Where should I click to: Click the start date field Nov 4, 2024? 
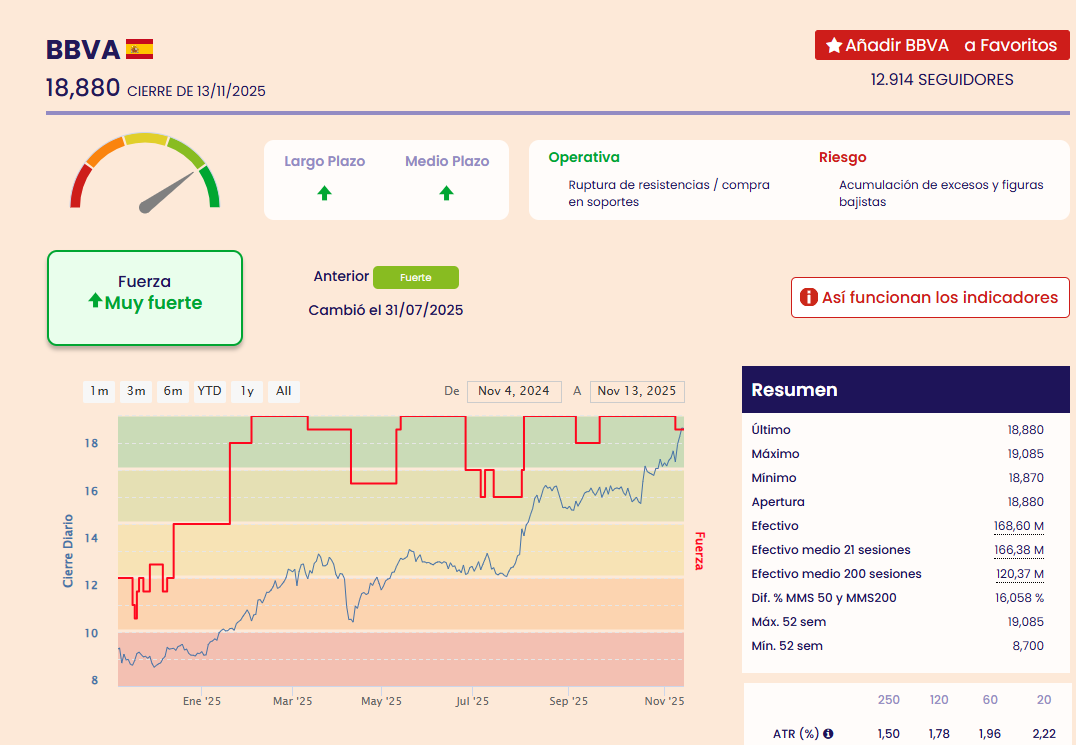coord(514,391)
